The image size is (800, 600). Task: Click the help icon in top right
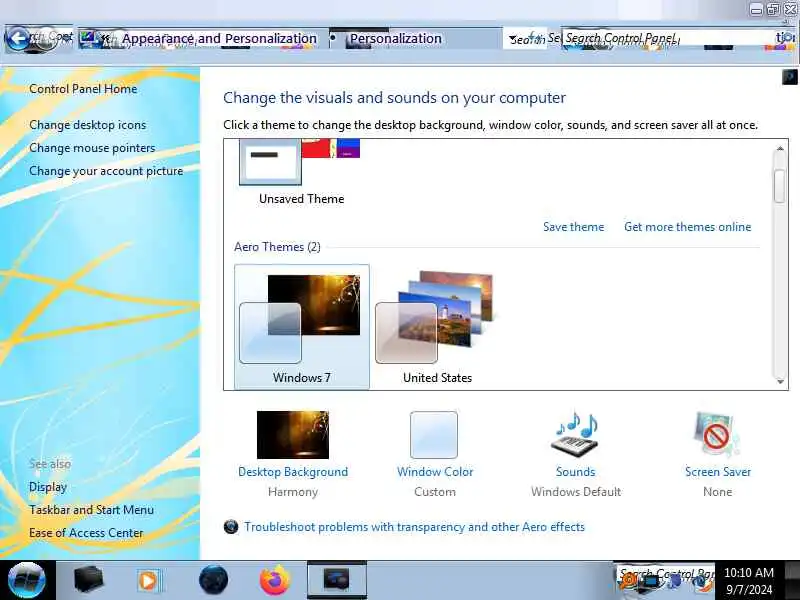point(789,77)
